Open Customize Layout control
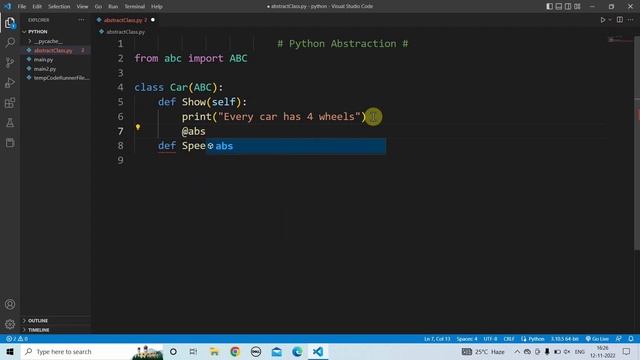The width and height of the screenshot is (640, 360). click(577, 6)
